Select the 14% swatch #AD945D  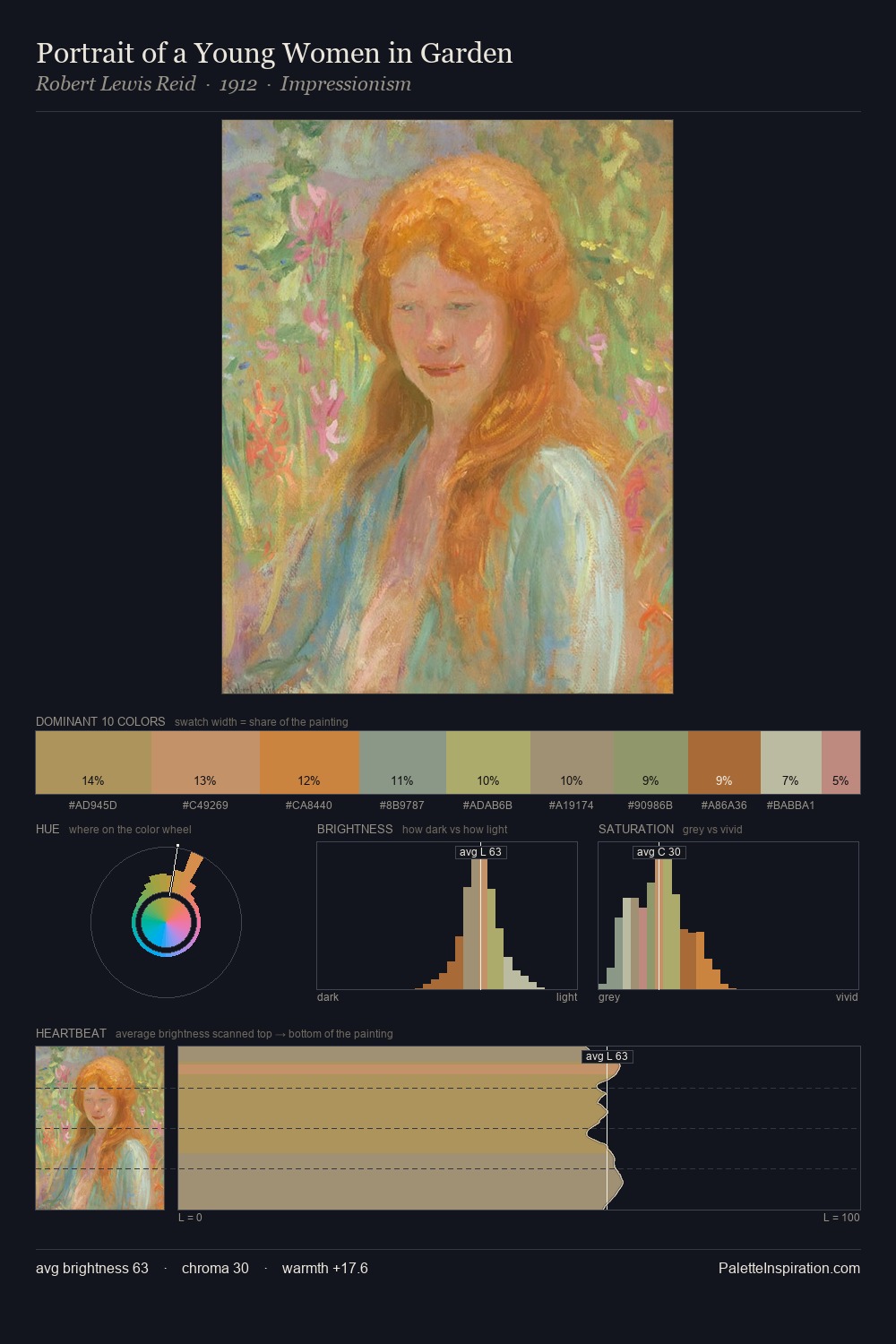point(93,762)
